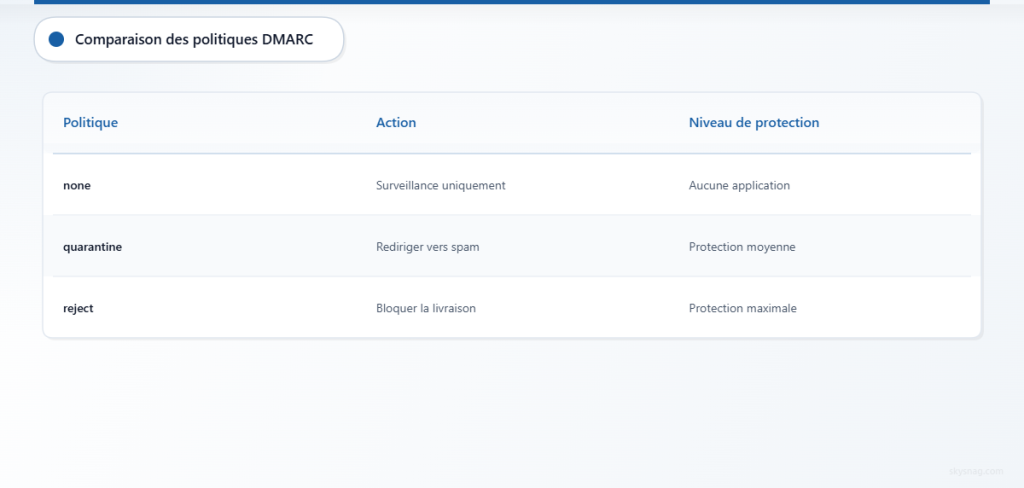The width and height of the screenshot is (1024, 488).
Task: Click the 'Comparaison des politiques DMARC' heading pill
Action: click(189, 39)
